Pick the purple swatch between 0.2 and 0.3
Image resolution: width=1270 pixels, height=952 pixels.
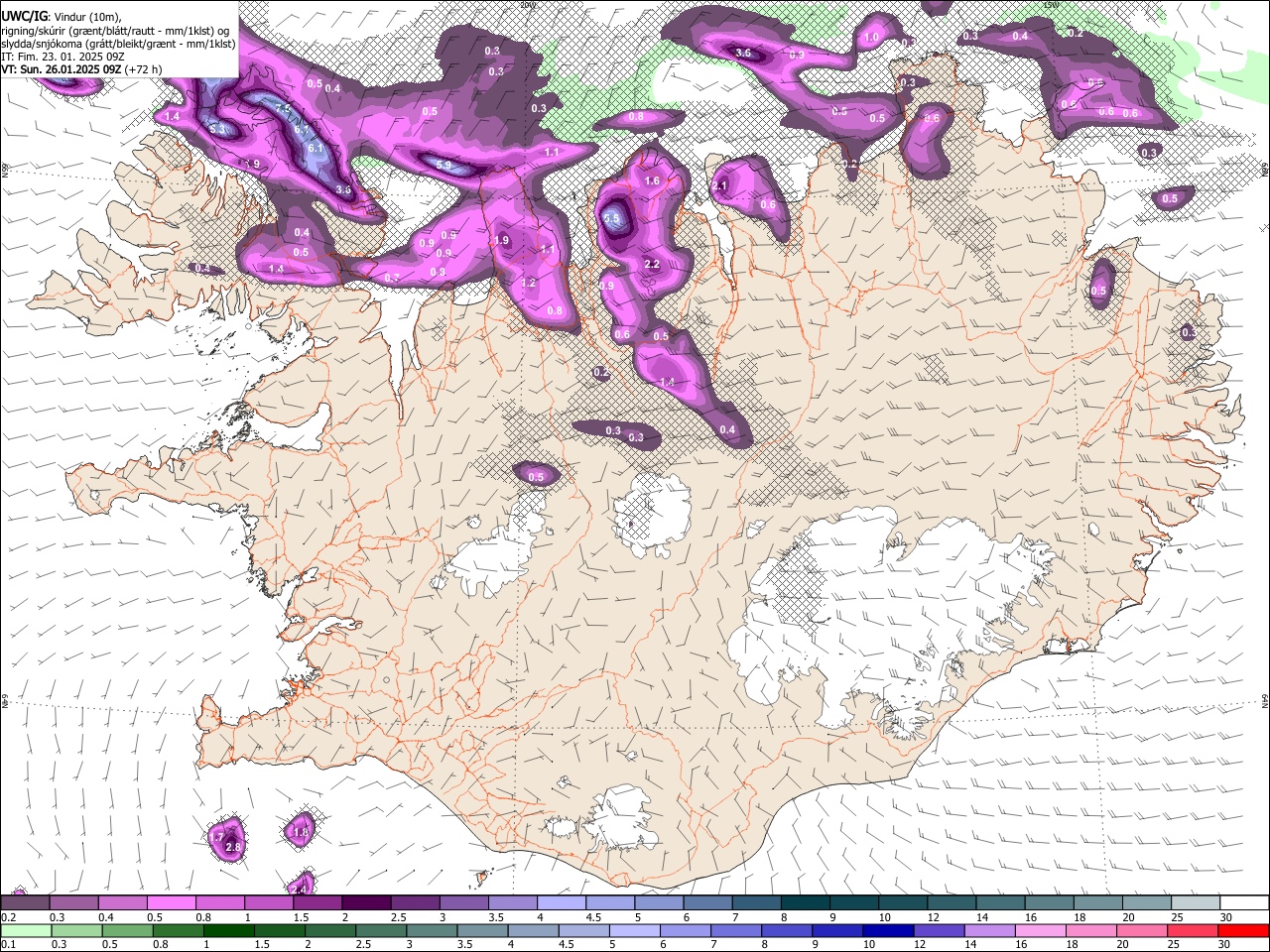25,902
